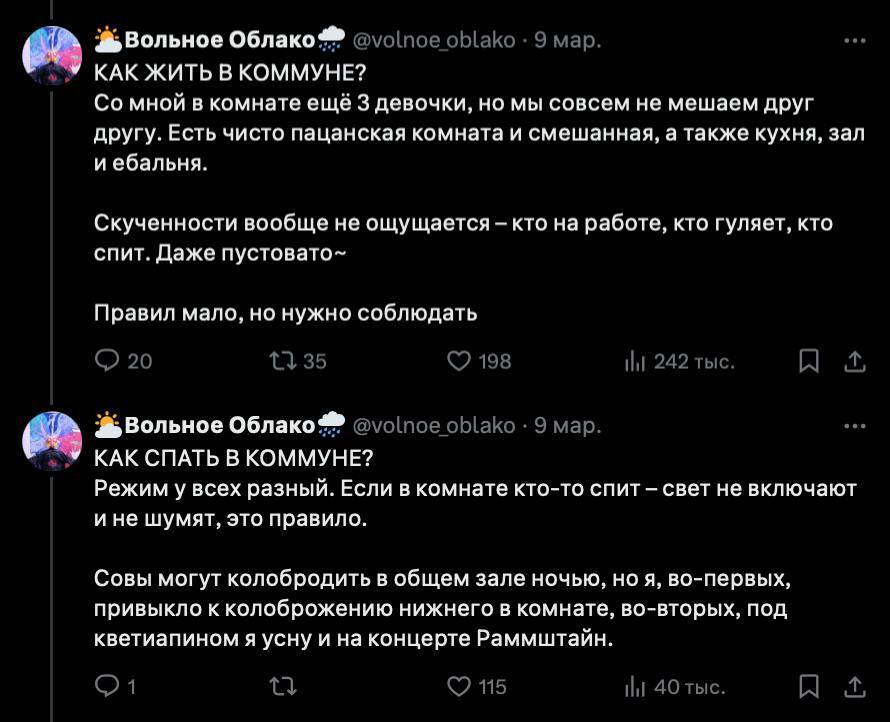Reply to the КАК ЖИТЬ В КОММУНЕ tweet

click(106, 361)
